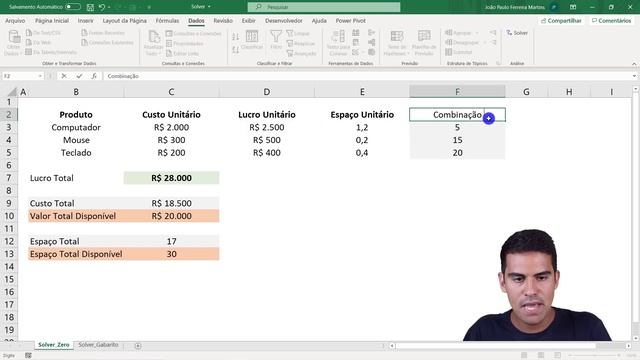Open the Undo history dropdown arrow
This screenshot has width=640, height=360.
tap(109, 7)
